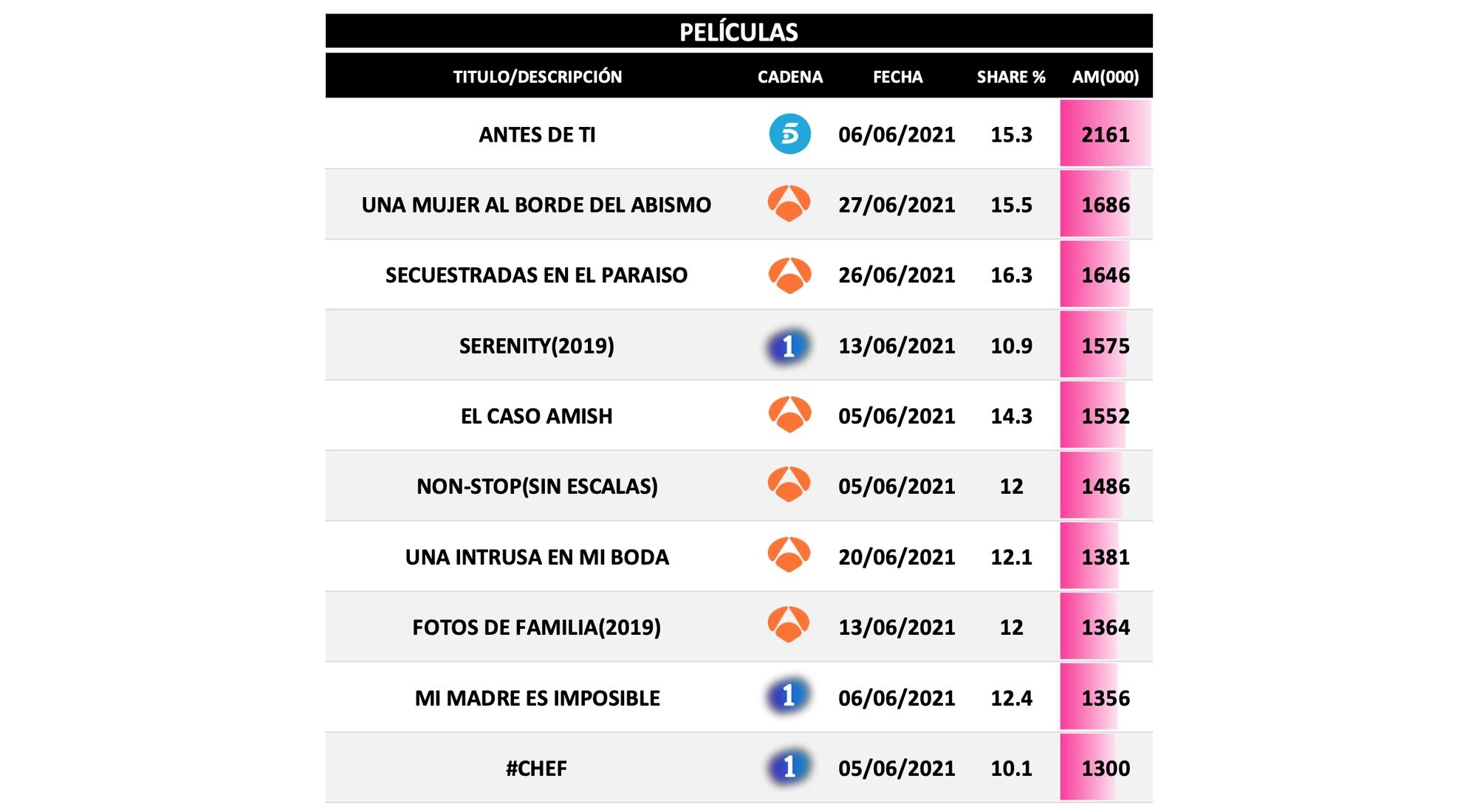Click the Telecinco logo beside Antes de Ti
This screenshot has height=812, width=1477.
(789, 134)
